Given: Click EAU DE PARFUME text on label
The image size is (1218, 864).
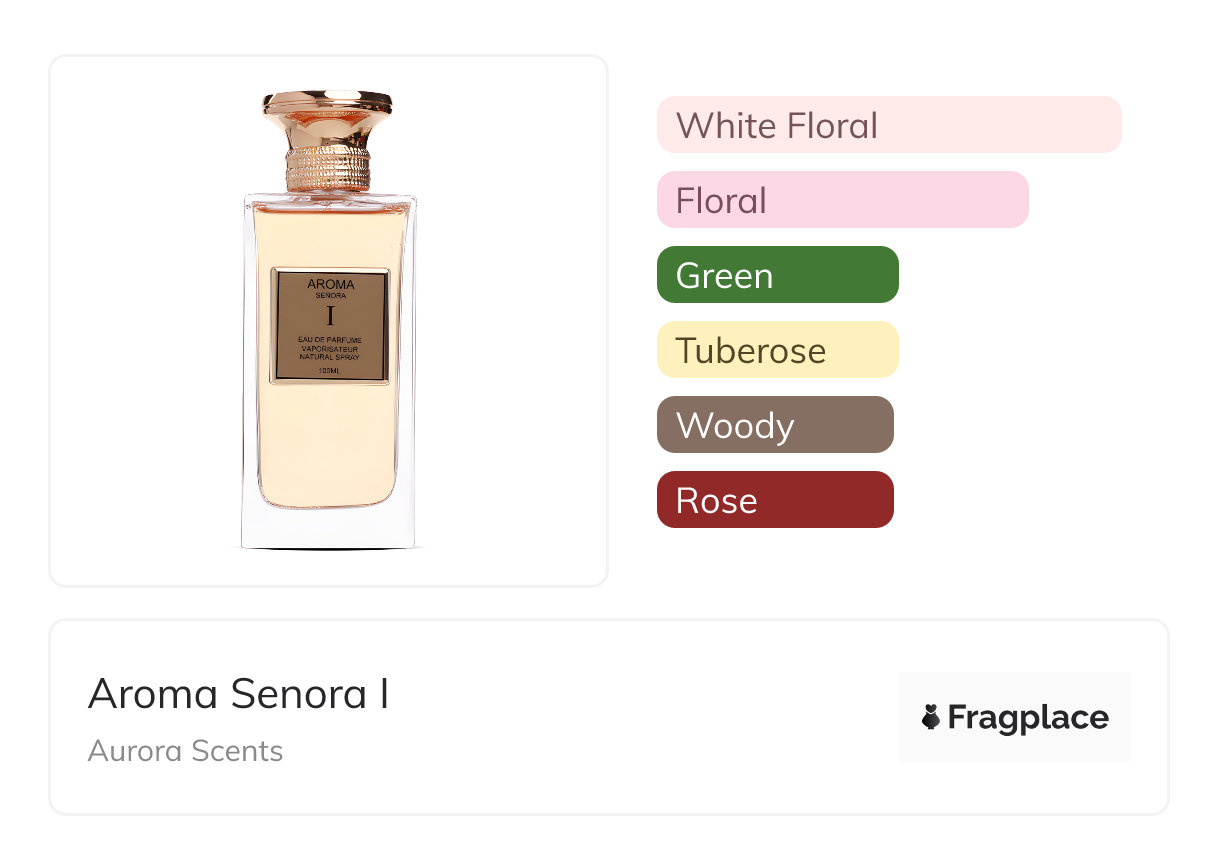Looking at the screenshot, I should click(x=330, y=341).
